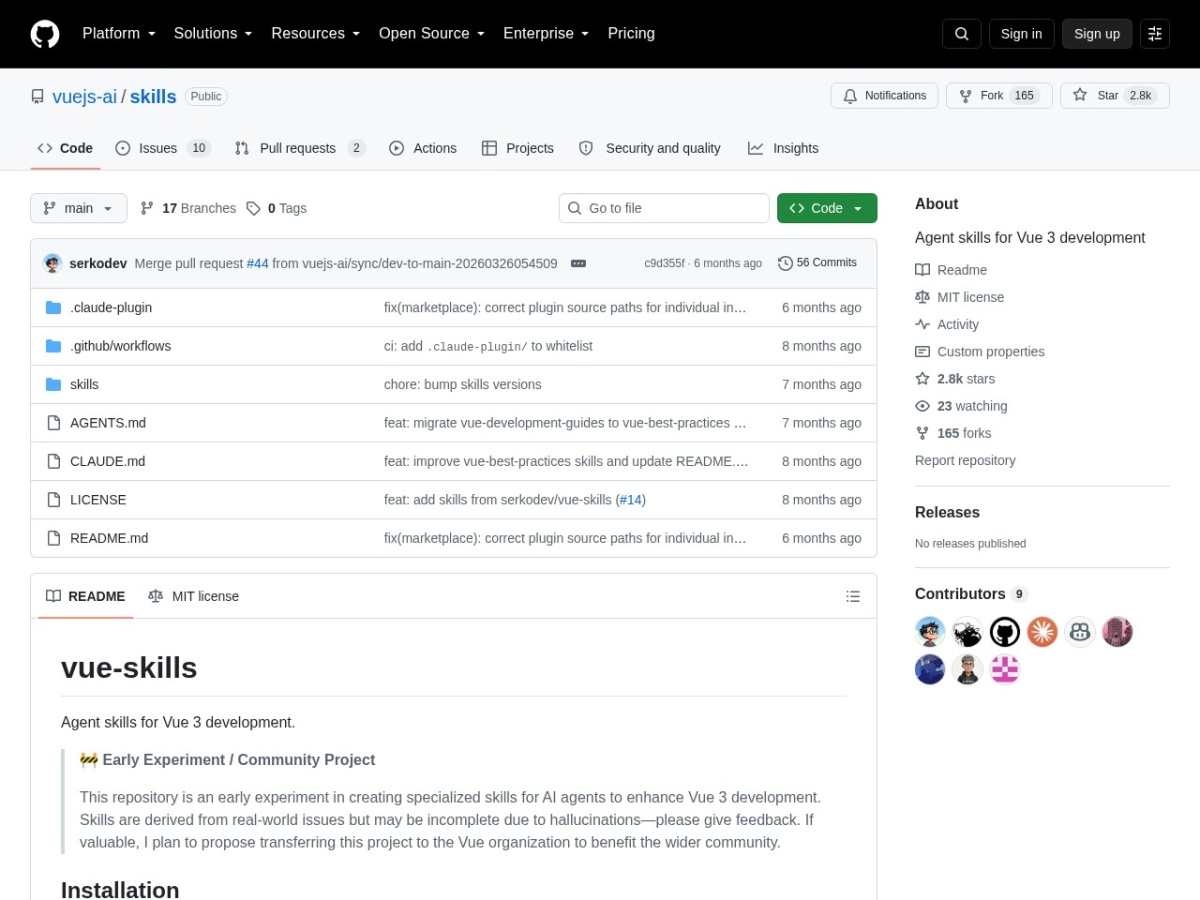Expand the Enterprise menu
Viewport: 1200px width, 900px height.
546,33
